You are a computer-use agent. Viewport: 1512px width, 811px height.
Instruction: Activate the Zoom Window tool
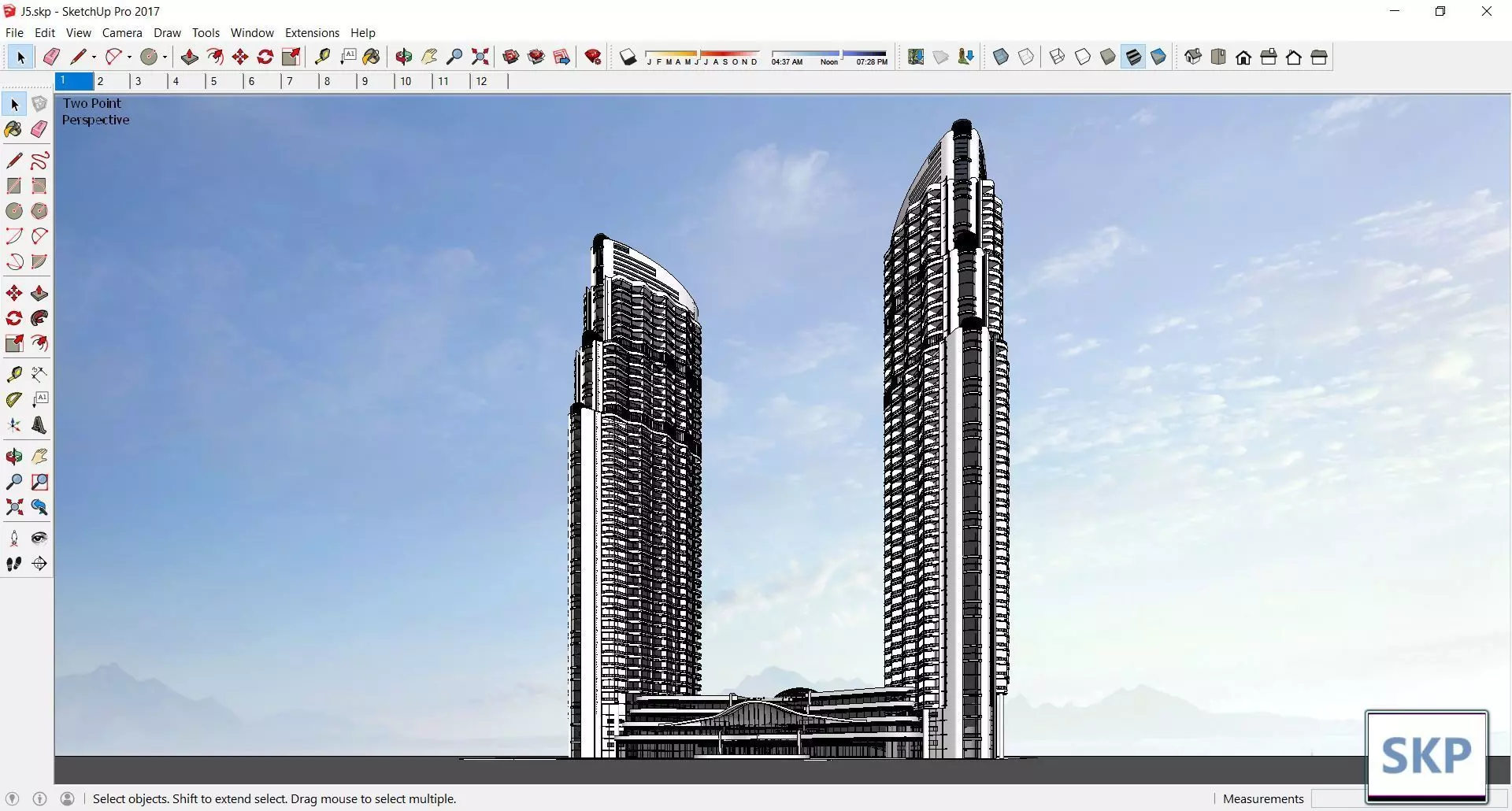click(39, 482)
